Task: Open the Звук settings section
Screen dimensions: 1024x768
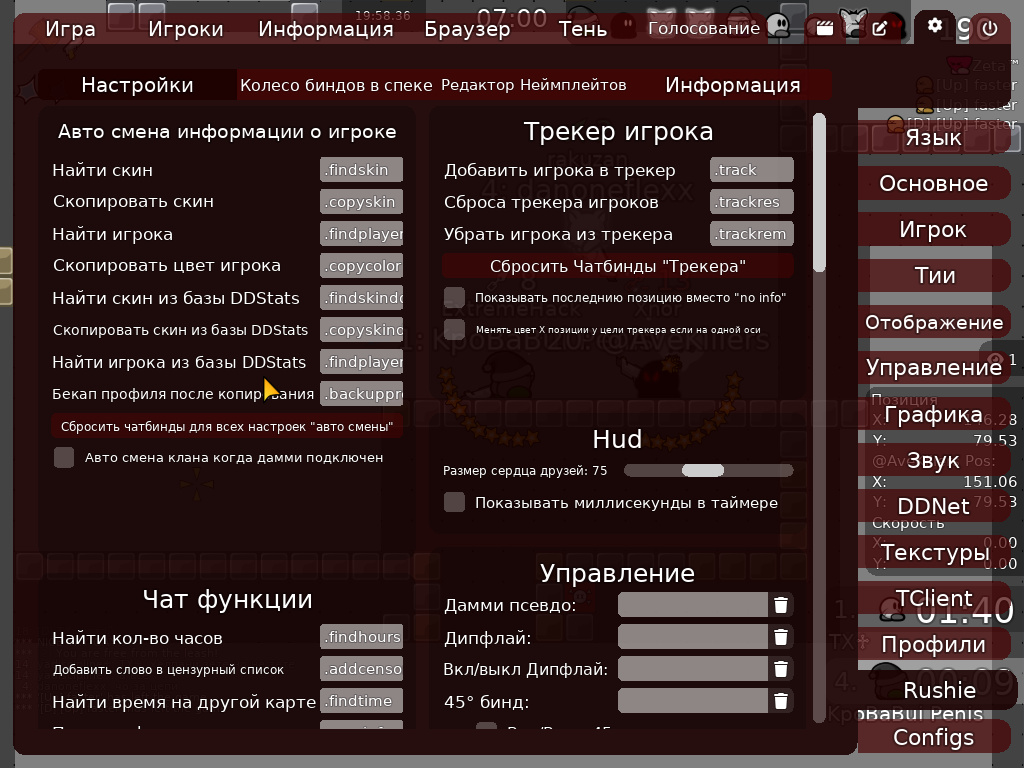Action: pyautogui.click(x=933, y=460)
